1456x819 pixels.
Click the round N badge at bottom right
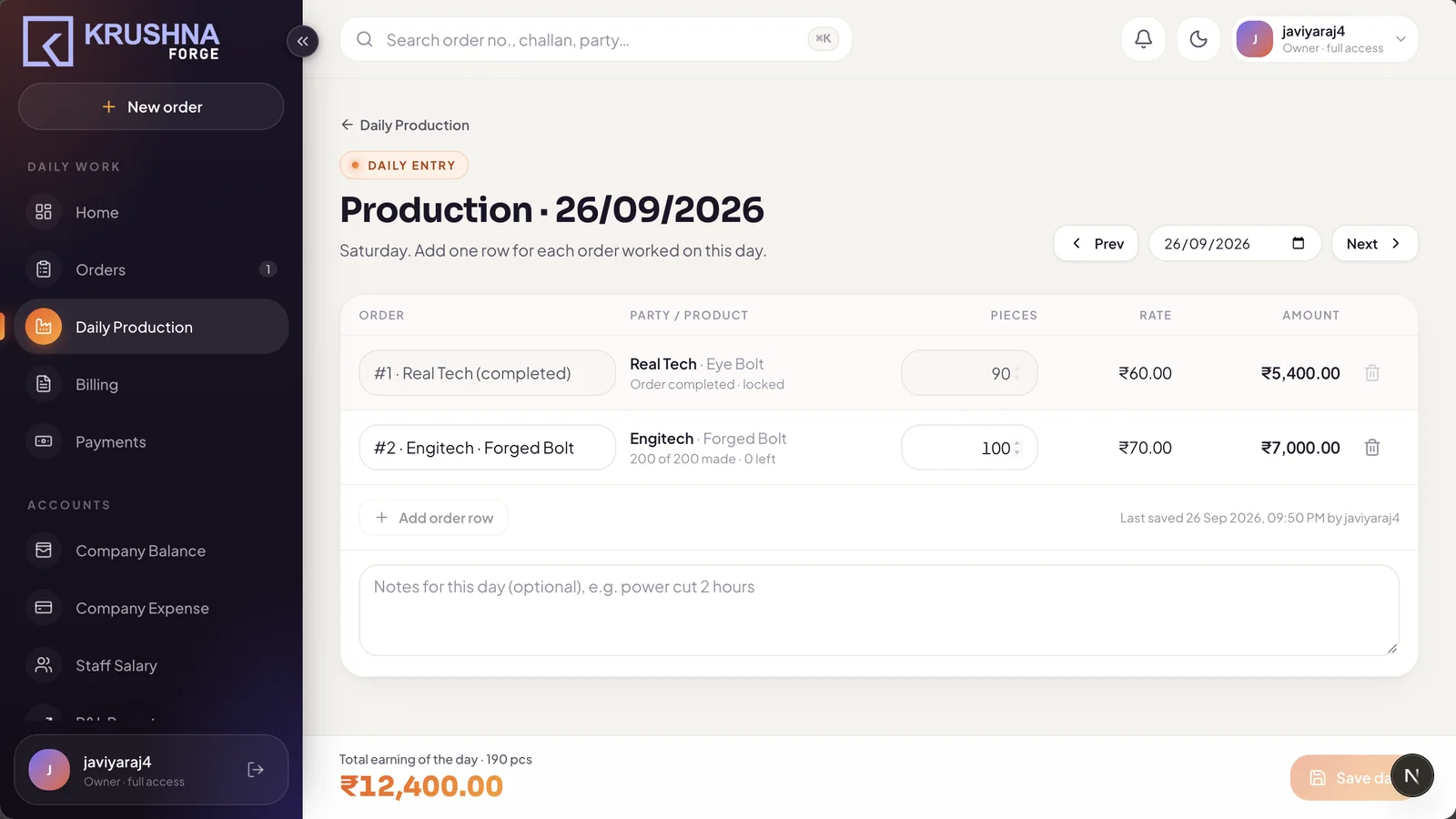click(1411, 775)
